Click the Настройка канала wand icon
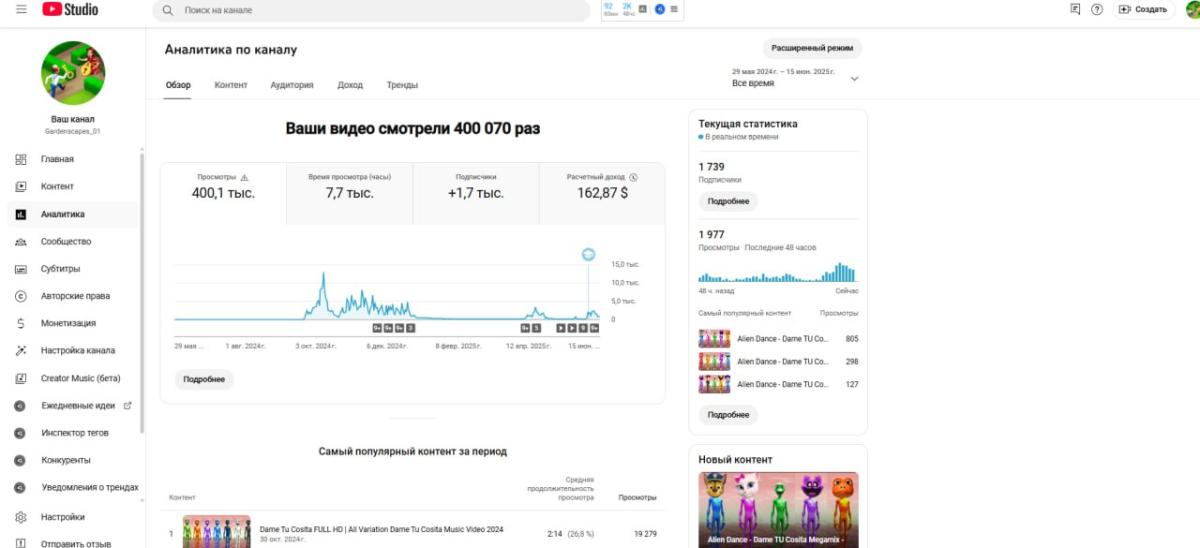 pyautogui.click(x=21, y=351)
